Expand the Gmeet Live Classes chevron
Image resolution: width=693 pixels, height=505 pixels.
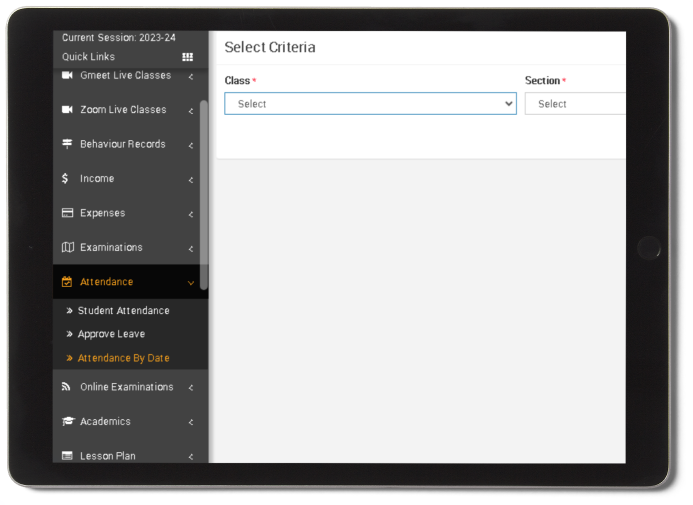pos(191,77)
